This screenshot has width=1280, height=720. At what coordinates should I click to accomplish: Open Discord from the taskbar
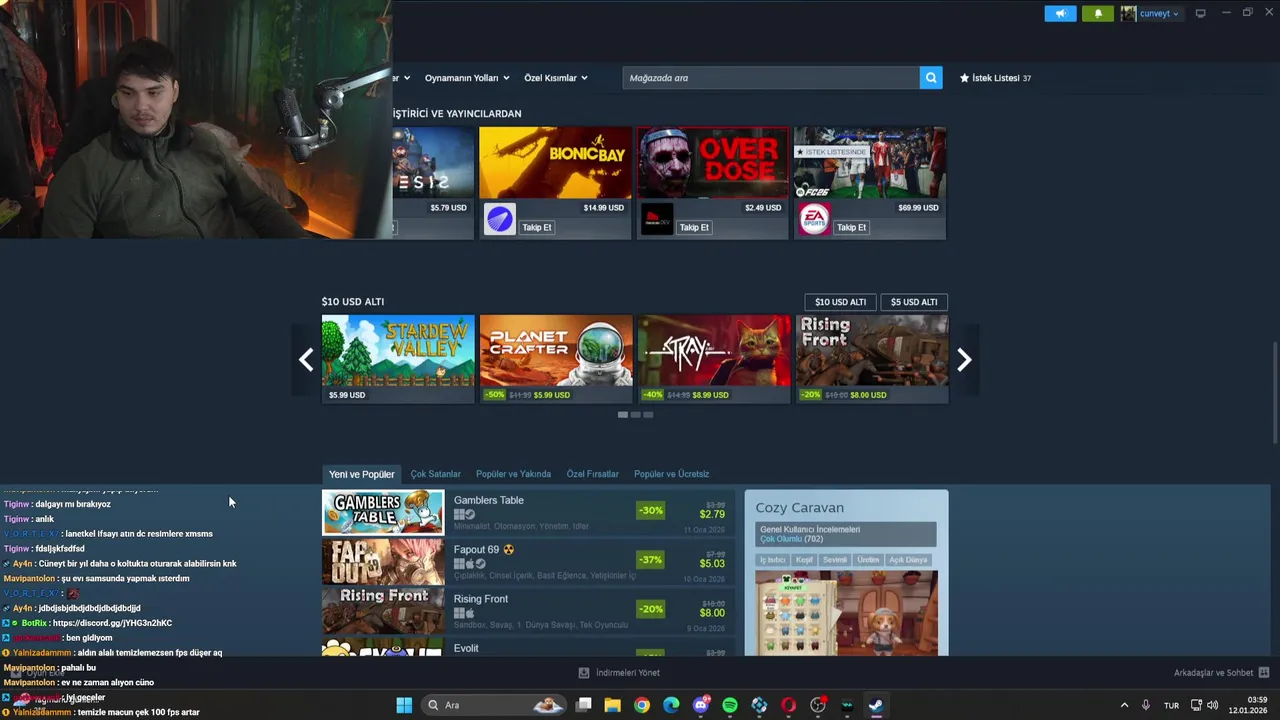(701, 705)
